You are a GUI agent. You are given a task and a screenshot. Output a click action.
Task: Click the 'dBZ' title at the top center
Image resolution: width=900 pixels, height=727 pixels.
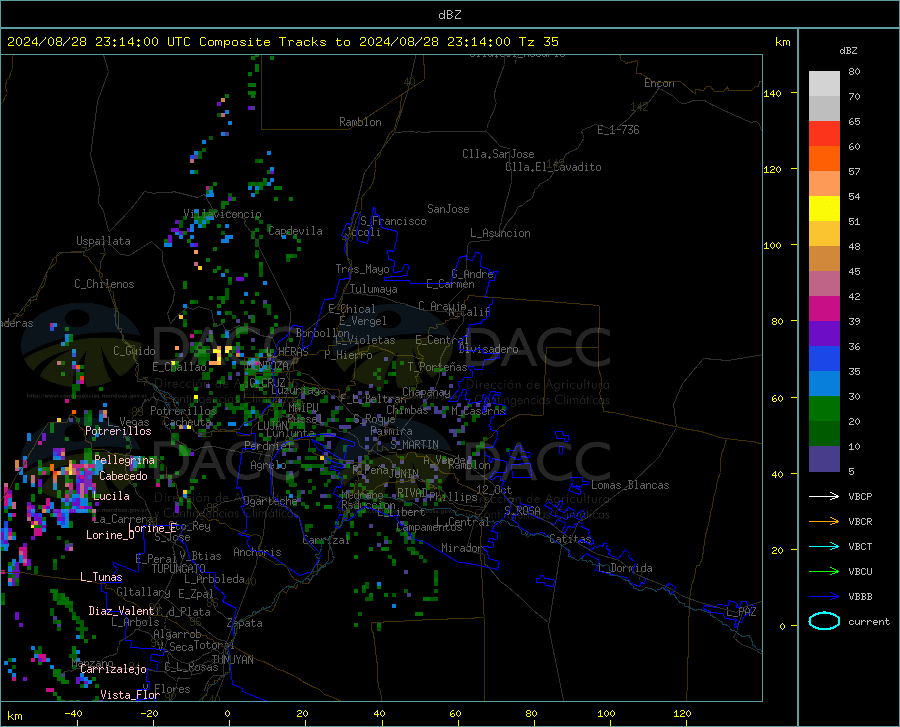point(449,15)
